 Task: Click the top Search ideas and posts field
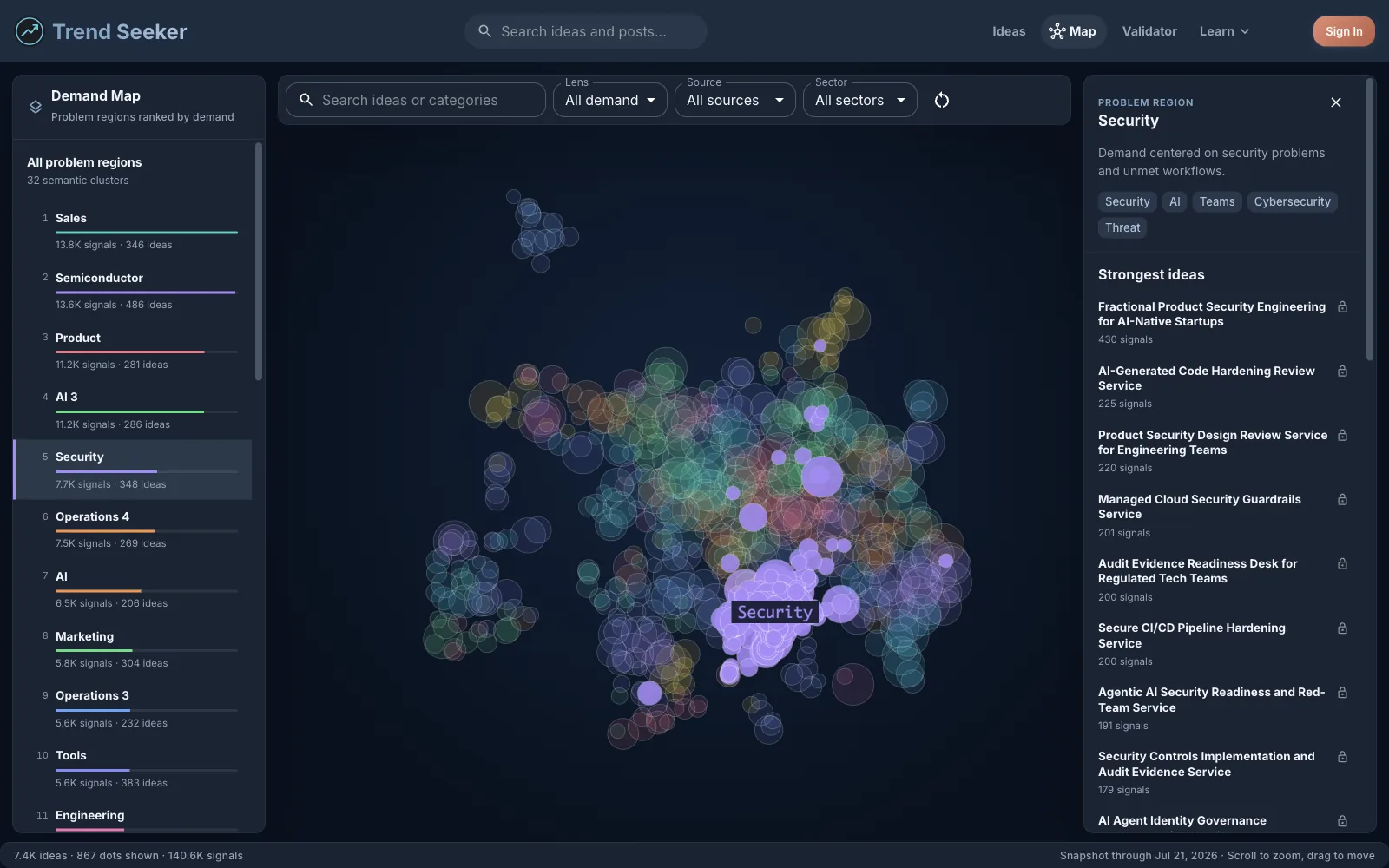pyautogui.click(x=586, y=31)
